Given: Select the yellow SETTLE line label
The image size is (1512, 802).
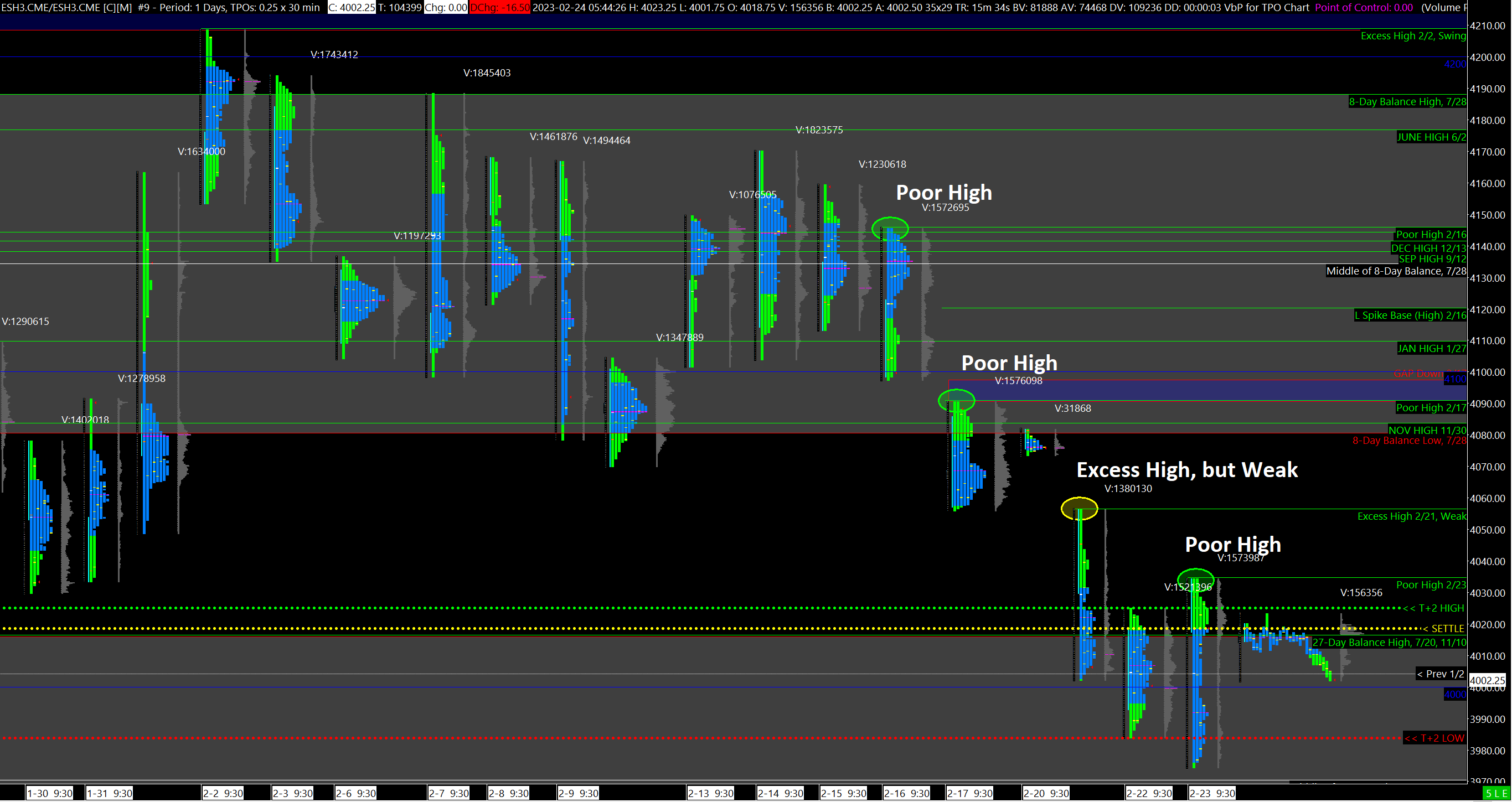Looking at the screenshot, I should point(1443,628).
